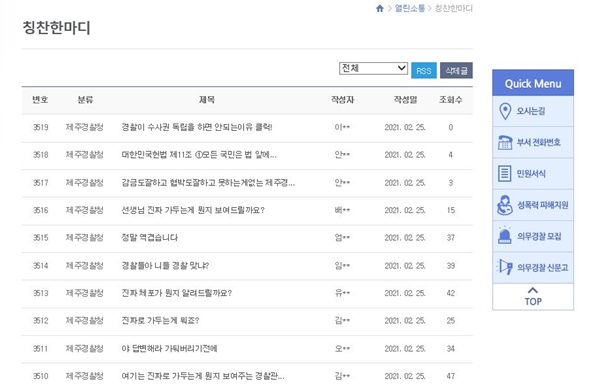Open post 경찰들아 니들 경찰 맞냐?
Screen dimensions: 600x384
165,265
